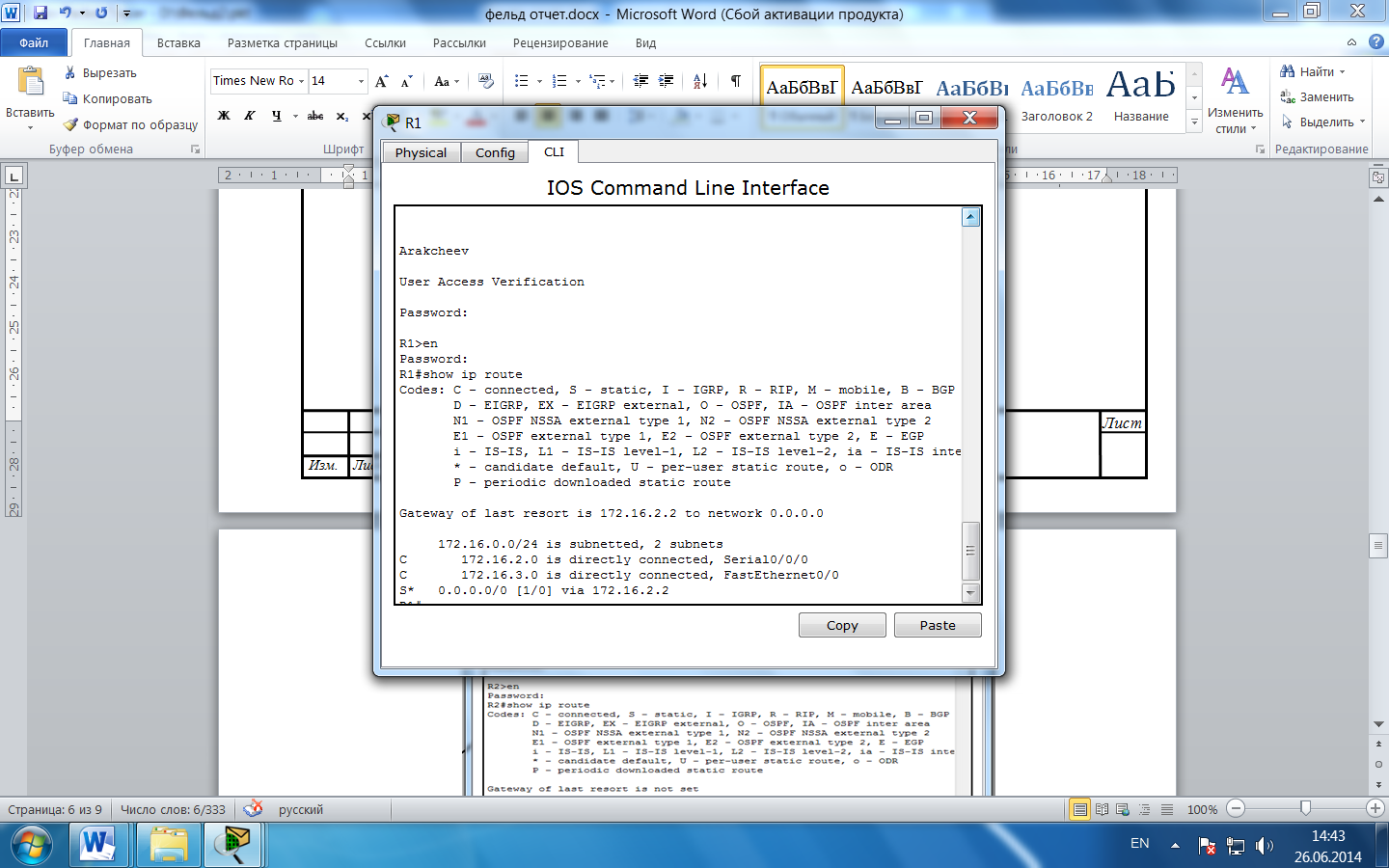Click Paste button in R1 window
The image size is (1389, 868).
[x=938, y=625]
